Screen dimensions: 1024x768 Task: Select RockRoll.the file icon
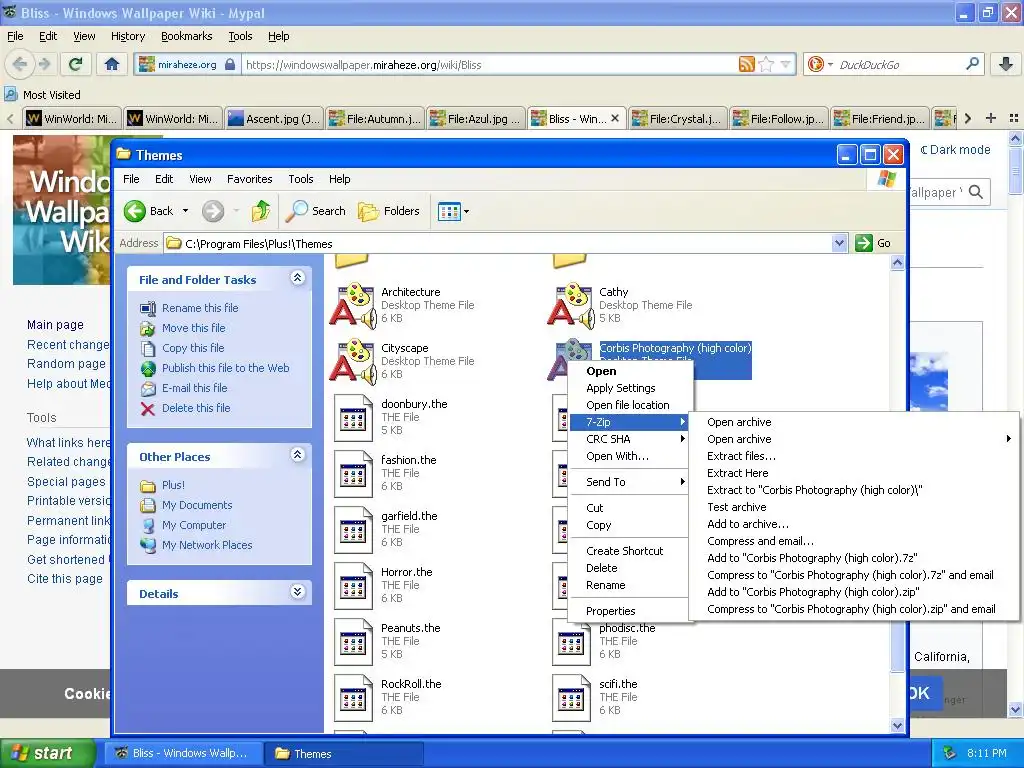(353, 698)
